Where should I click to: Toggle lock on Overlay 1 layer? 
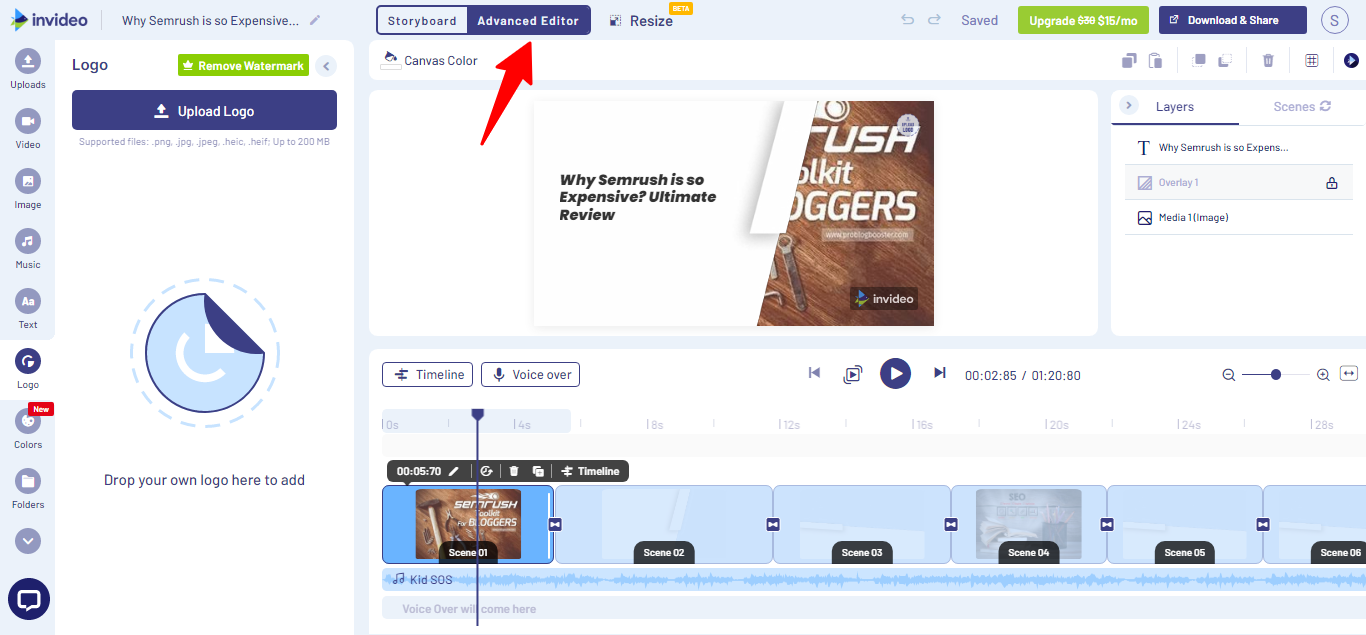(x=1331, y=183)
